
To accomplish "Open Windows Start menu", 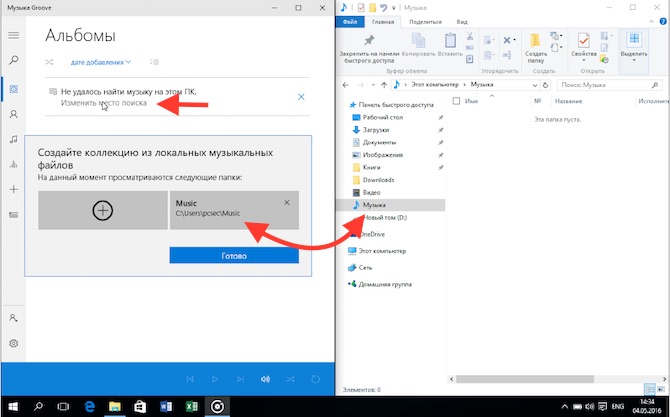I will [12, 406].
